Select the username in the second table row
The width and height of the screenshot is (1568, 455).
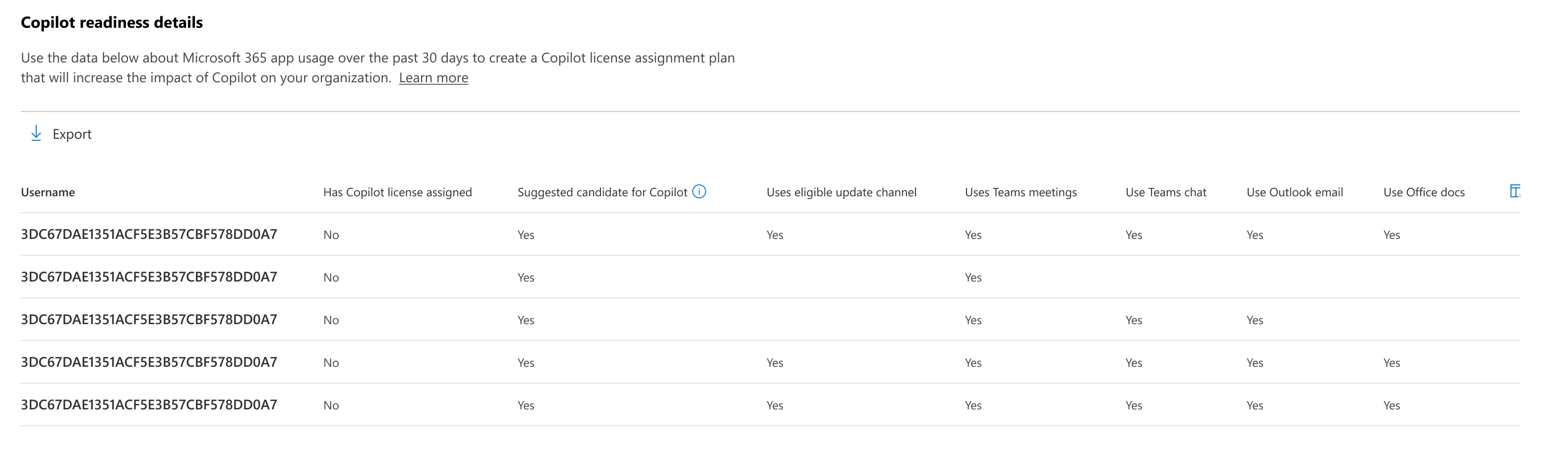pyautogui.click(x=149, y=277)
